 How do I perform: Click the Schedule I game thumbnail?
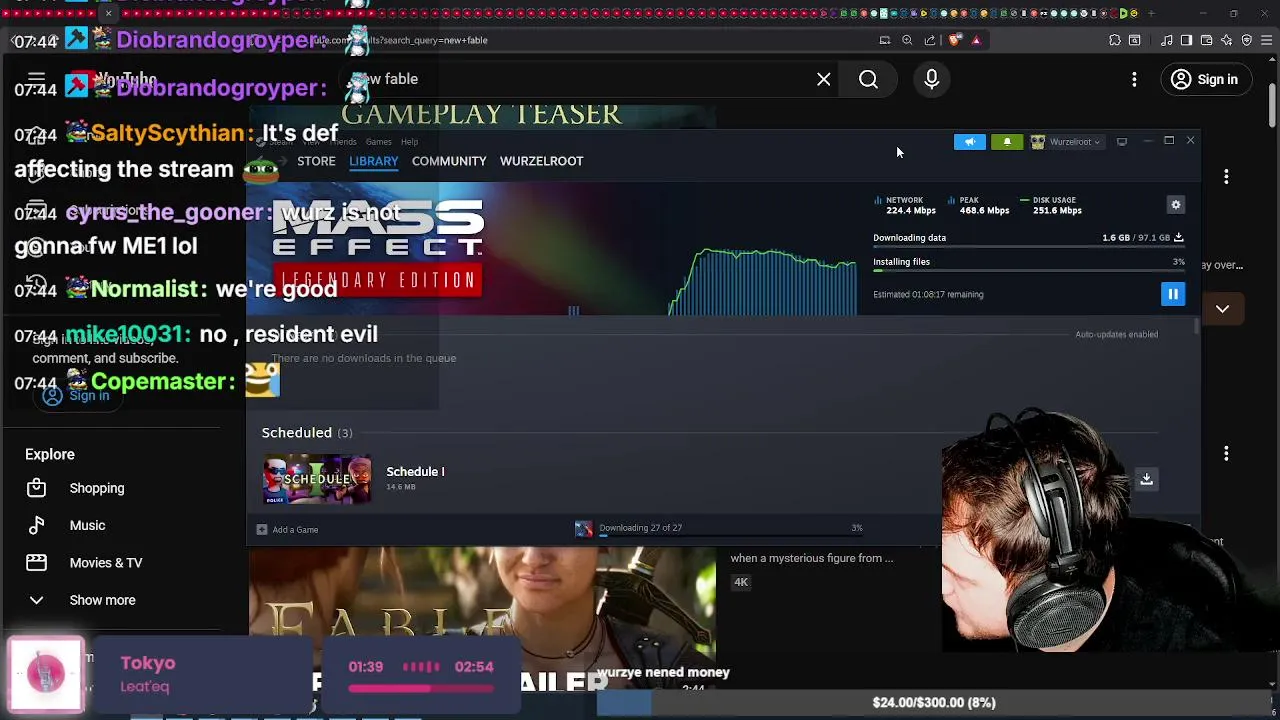click(317, 479)
